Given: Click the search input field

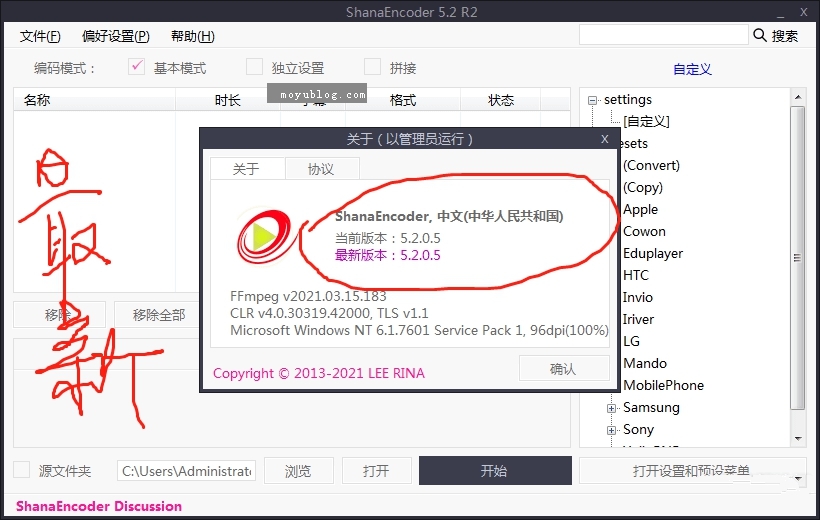Looking at the screenshot, I should [x=664, y=35].
